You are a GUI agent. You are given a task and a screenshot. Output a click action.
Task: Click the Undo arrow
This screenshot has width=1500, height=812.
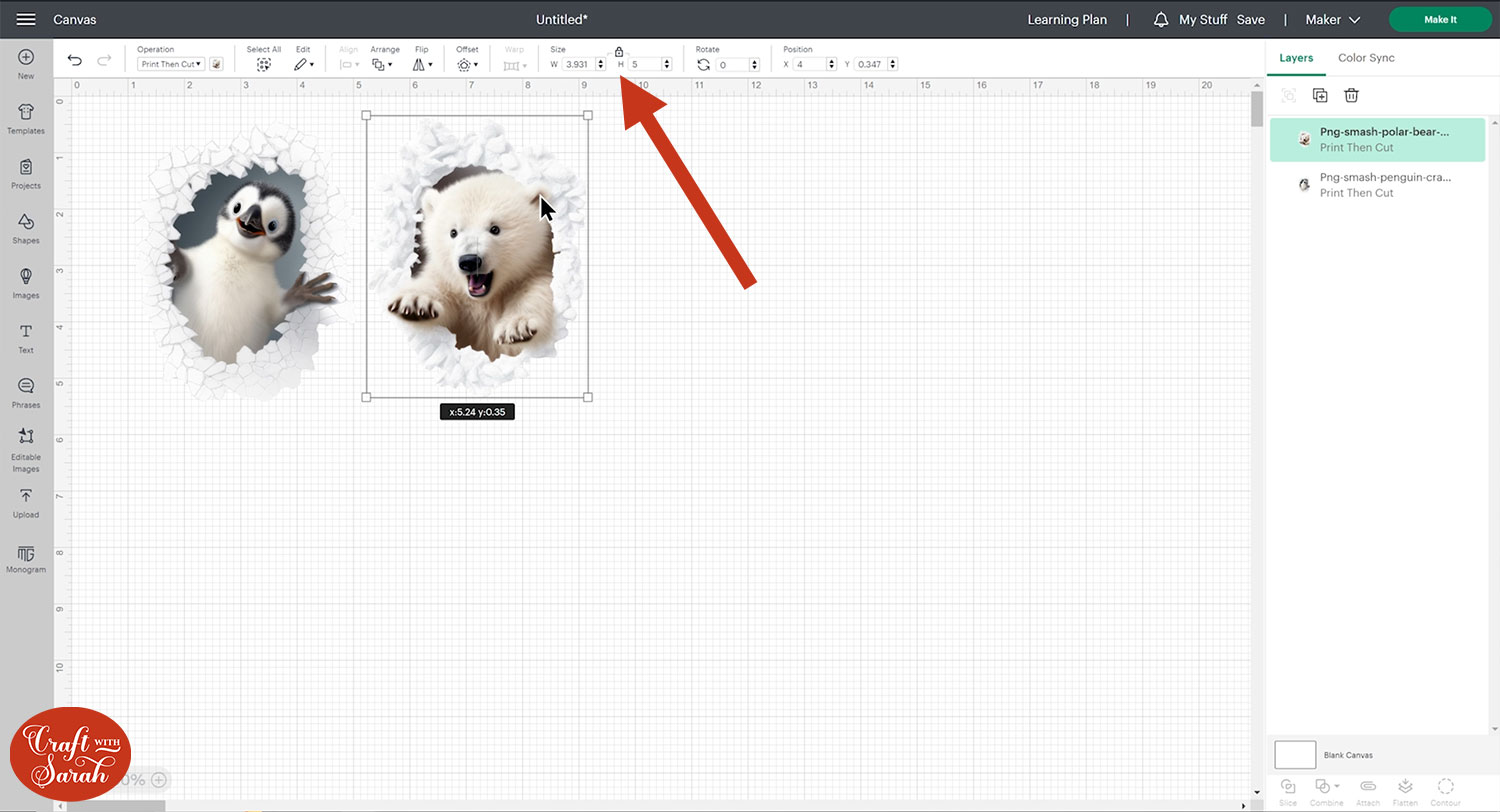coord(75,61)
